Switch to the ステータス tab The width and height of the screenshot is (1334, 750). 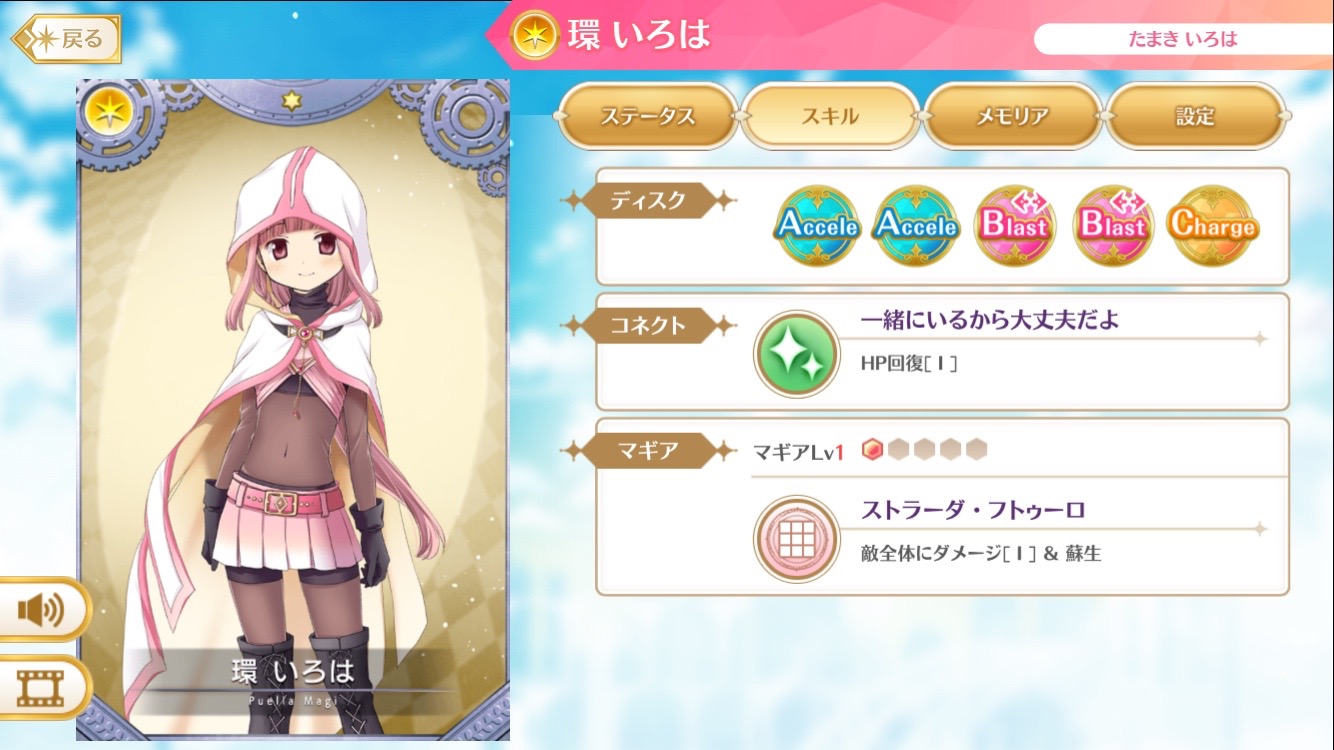[647, 116]
